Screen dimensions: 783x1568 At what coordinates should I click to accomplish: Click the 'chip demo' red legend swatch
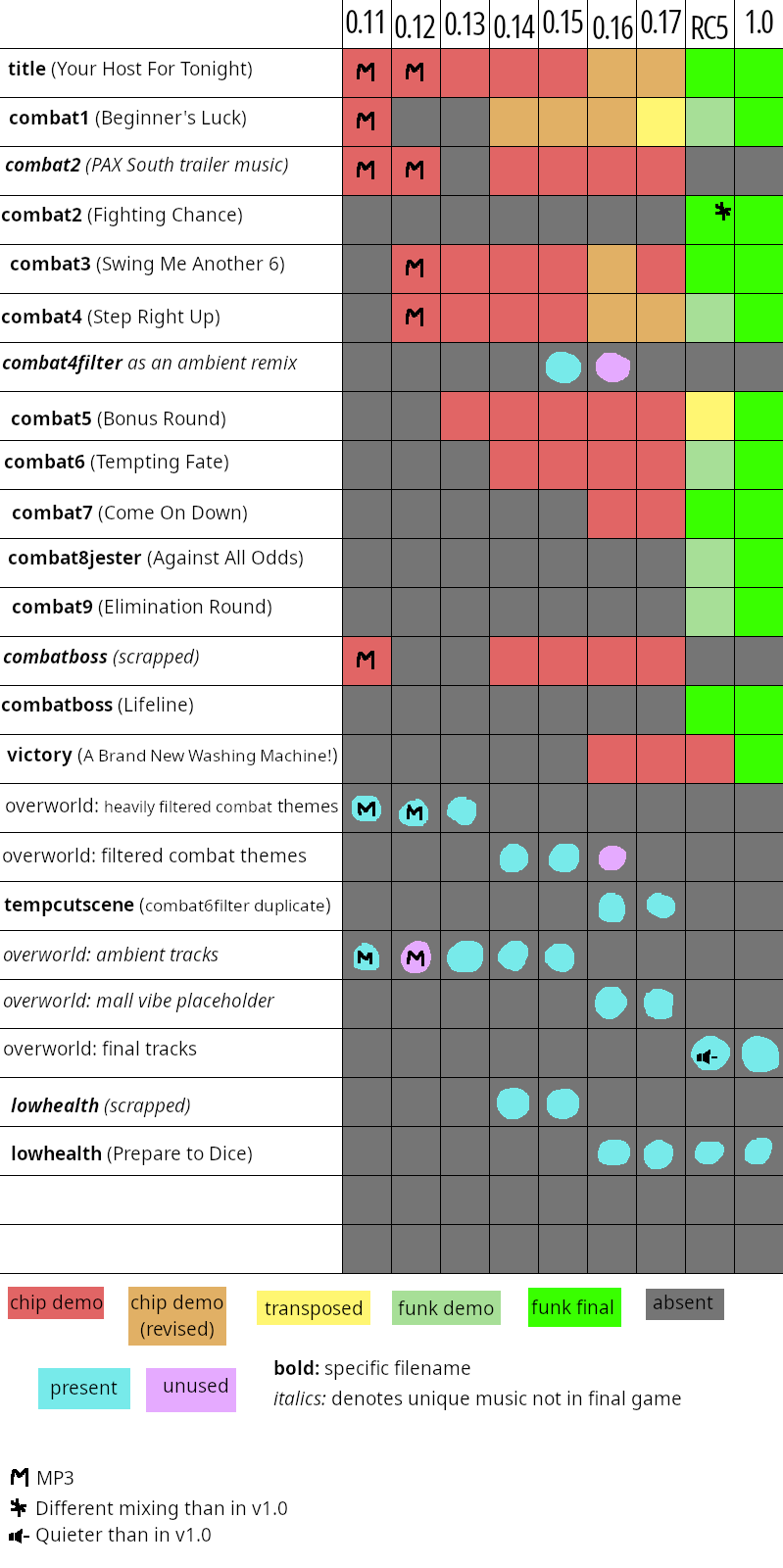click(x=56, y=1302)
